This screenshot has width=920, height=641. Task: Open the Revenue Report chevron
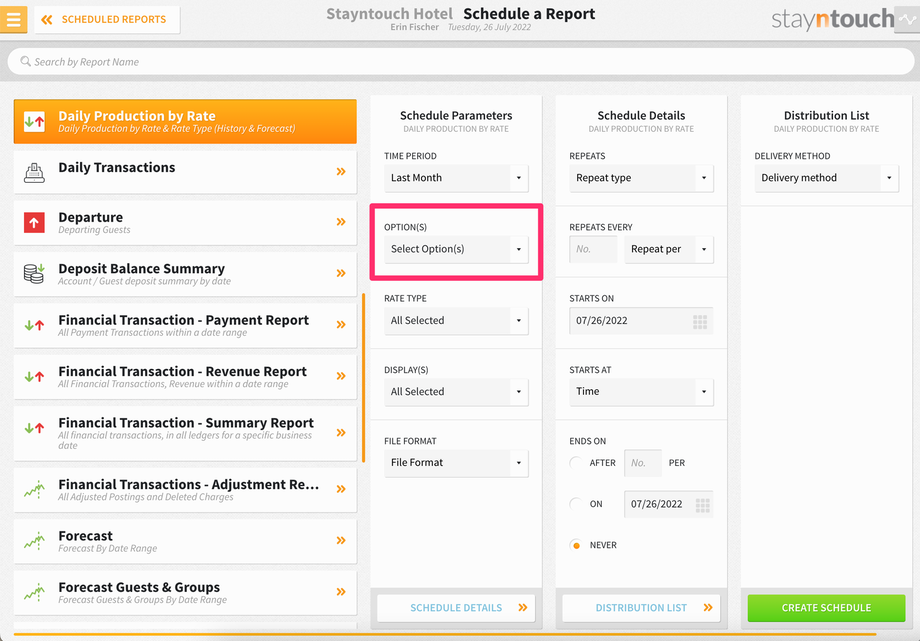[x=341, y=376]
